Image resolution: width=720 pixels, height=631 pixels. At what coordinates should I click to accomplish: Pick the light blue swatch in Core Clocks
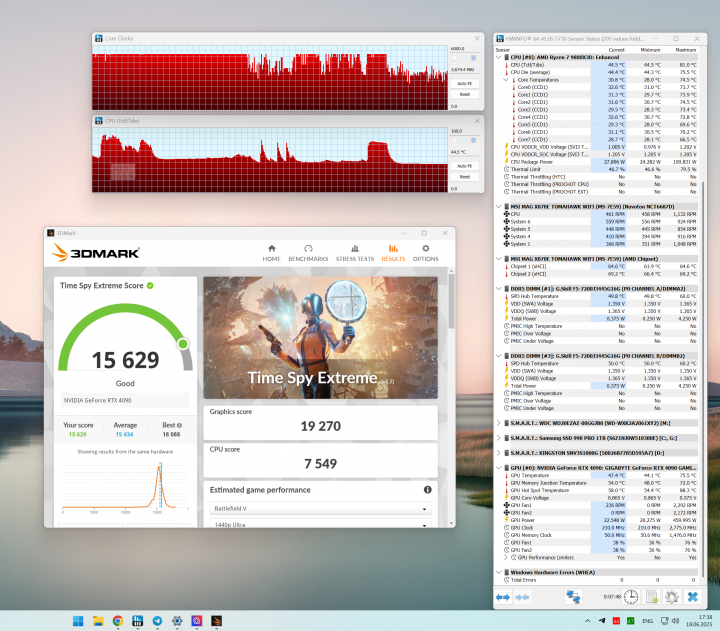tap(464, 58)
